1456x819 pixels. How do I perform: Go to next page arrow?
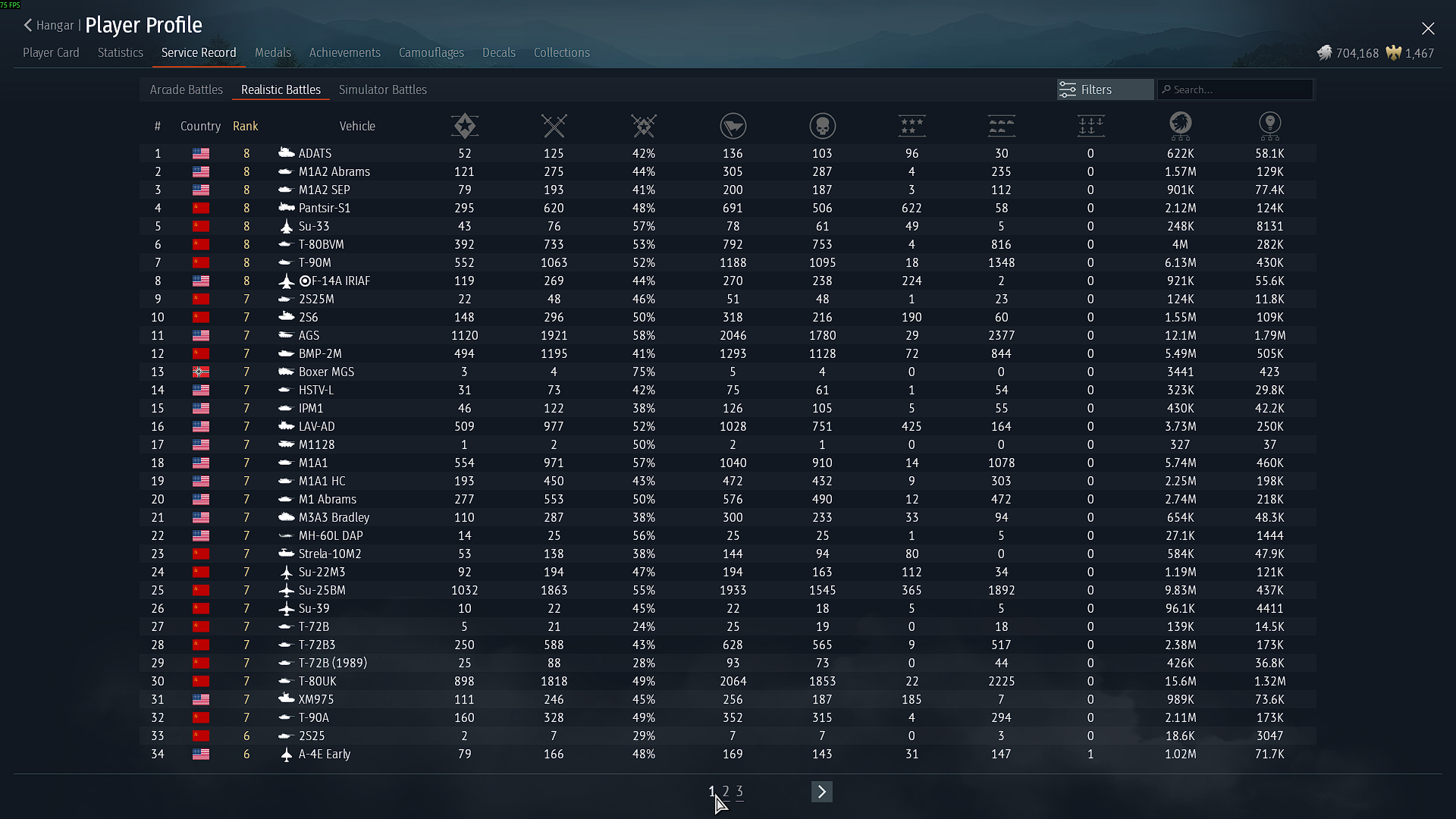click(821, 792)
